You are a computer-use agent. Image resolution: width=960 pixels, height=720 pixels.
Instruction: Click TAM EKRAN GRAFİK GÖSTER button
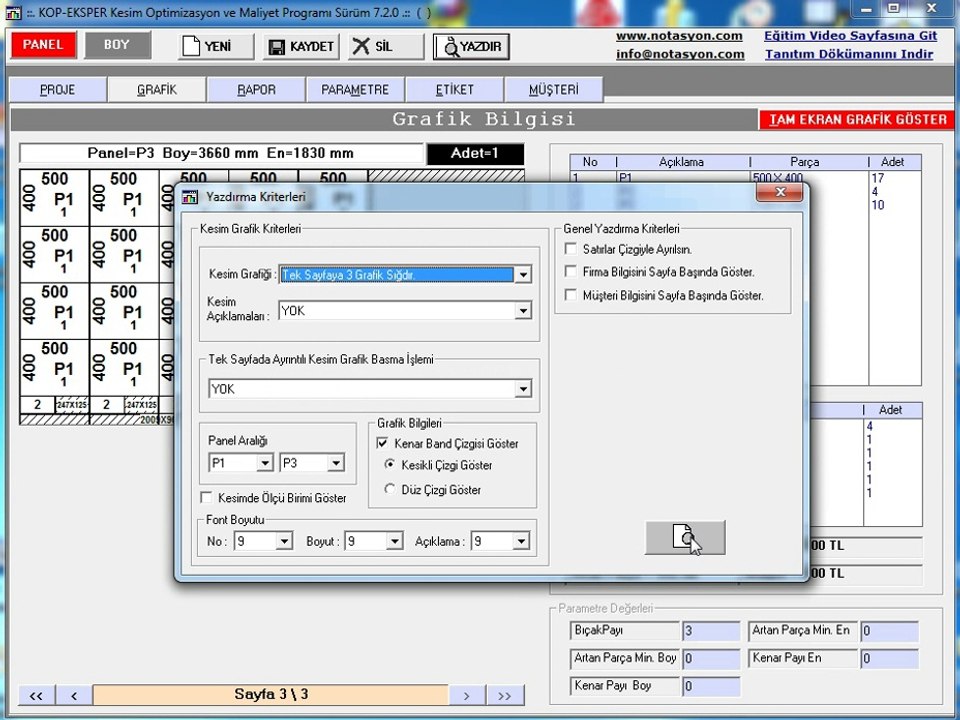point(857,119)
